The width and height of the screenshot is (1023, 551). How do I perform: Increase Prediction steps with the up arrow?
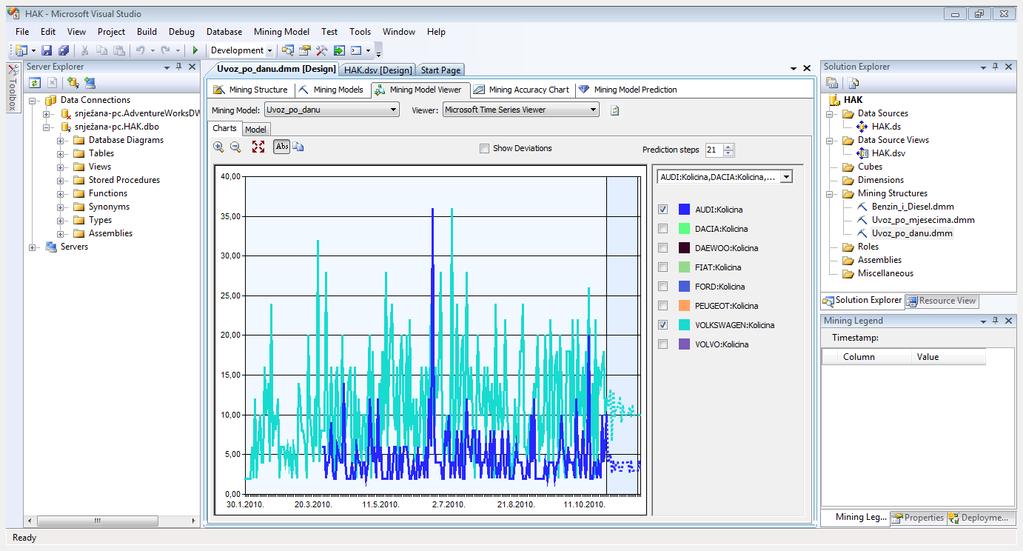(729, 146)
